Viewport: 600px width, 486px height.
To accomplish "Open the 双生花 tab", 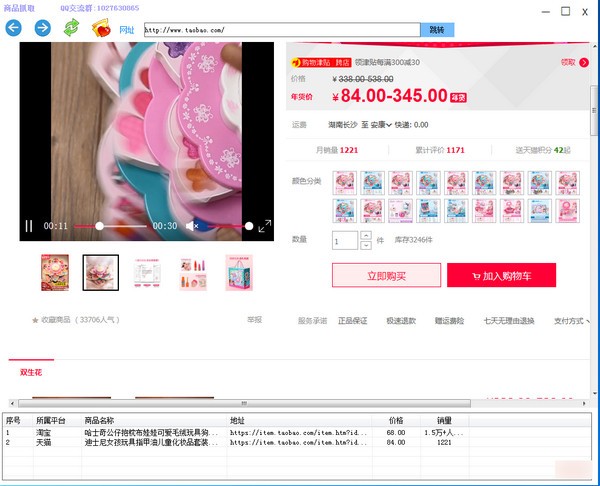I will click(x=33, y=371).
